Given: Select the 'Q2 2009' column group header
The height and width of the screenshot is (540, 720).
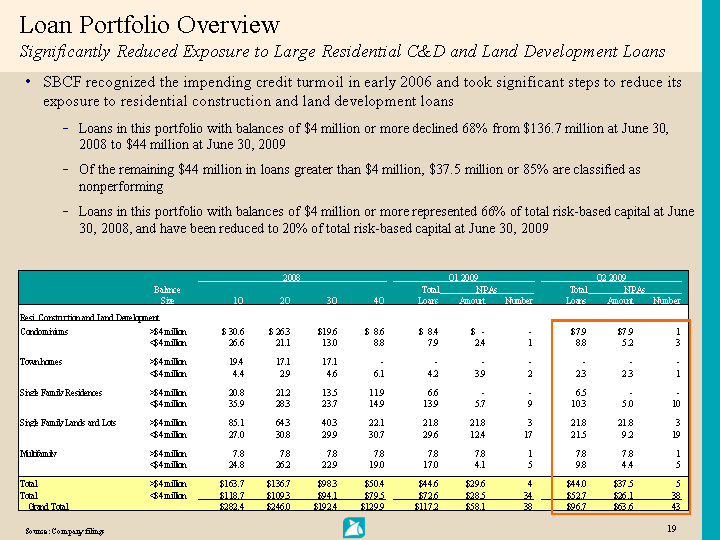Looking at the screenshot, I should [x=610, y=277].
